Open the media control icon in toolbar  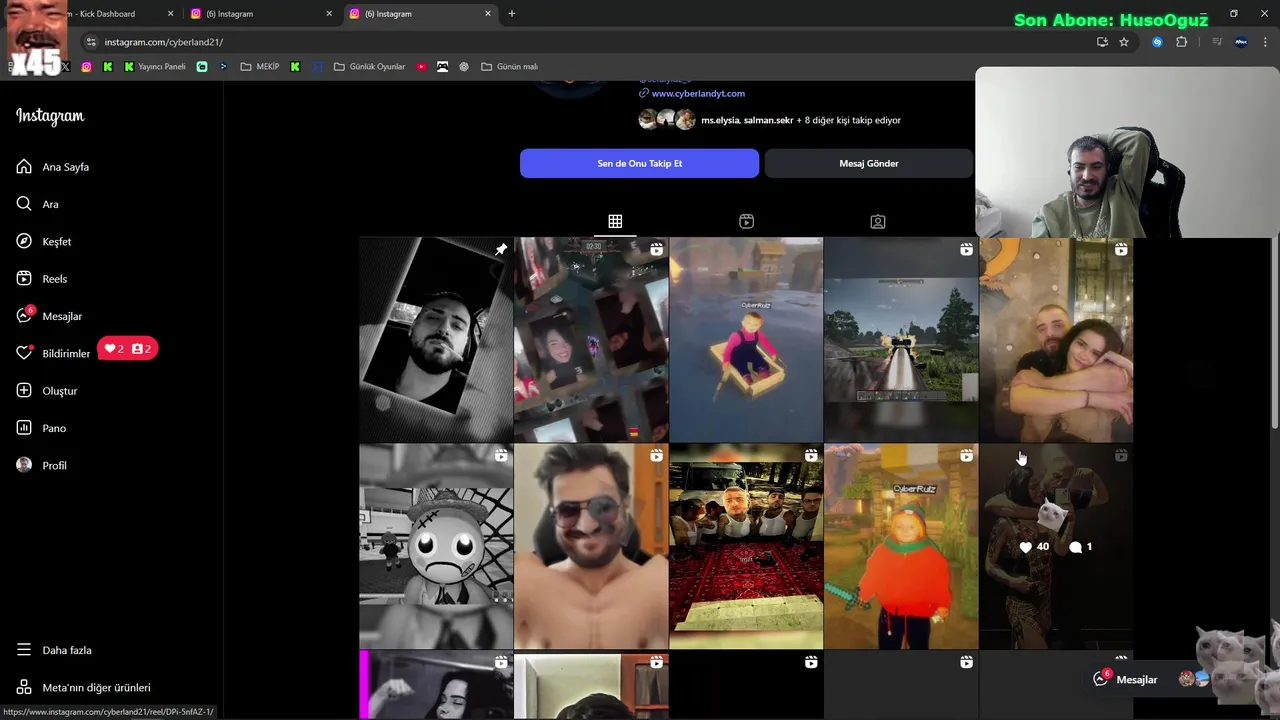(x=1217, y=42)
